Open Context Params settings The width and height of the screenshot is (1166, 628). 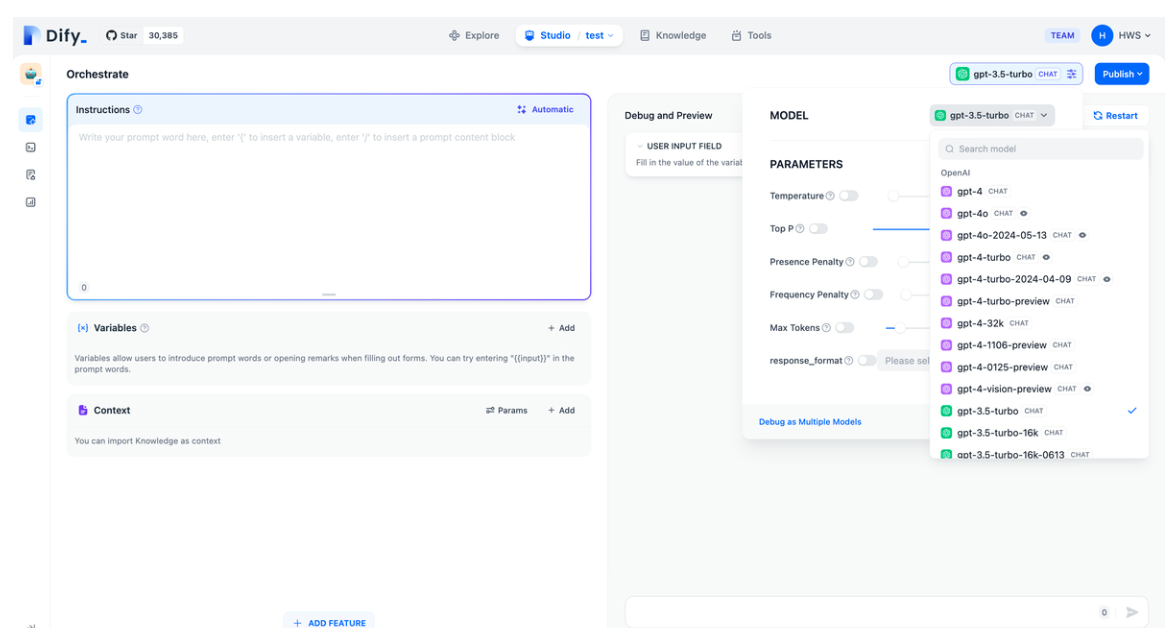point(506,410)
